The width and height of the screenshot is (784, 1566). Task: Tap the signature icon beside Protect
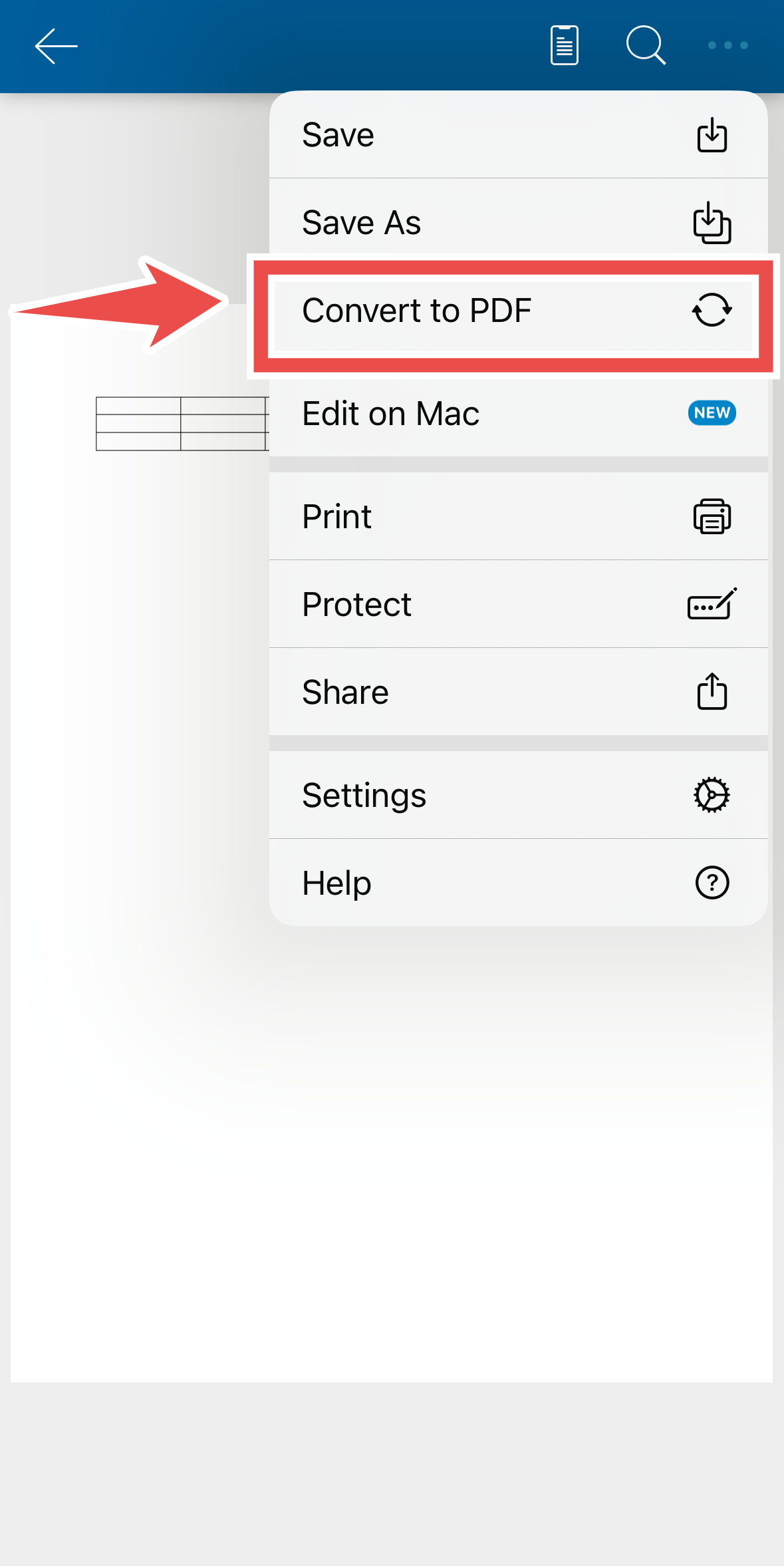point(712,603)
